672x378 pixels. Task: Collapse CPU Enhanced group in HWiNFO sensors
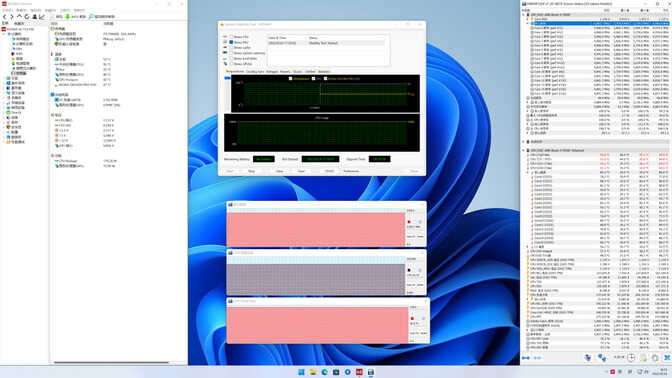click(524, 150)
